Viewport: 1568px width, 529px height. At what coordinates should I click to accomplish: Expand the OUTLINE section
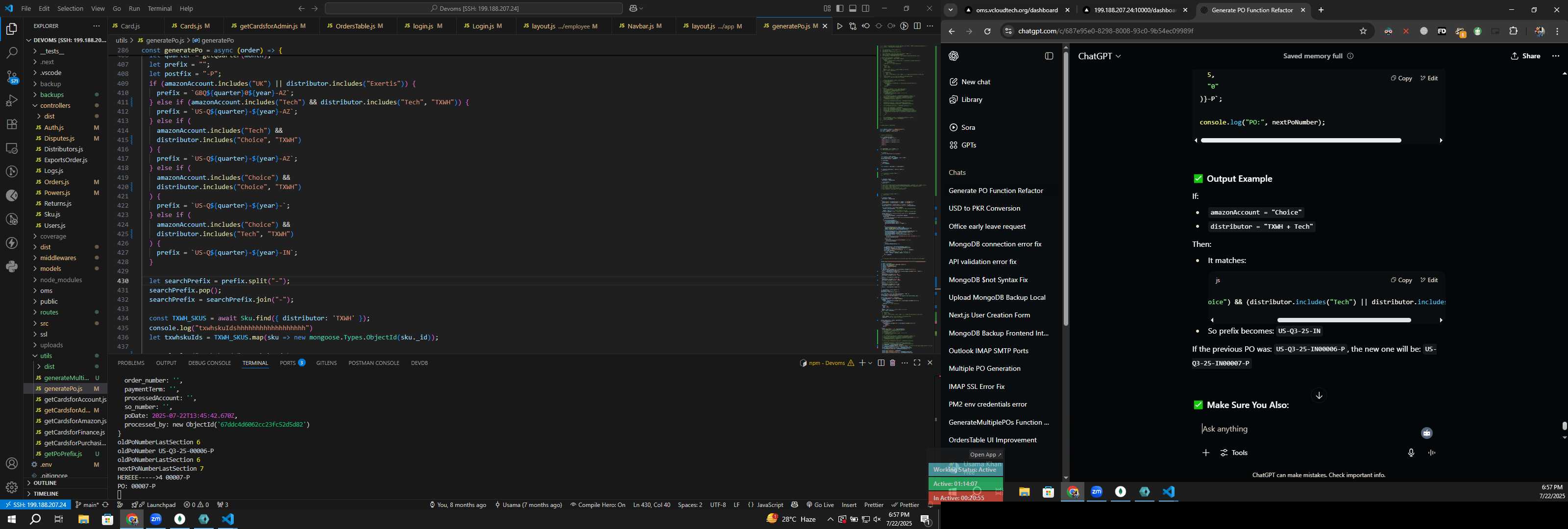(x=46, y=483)
